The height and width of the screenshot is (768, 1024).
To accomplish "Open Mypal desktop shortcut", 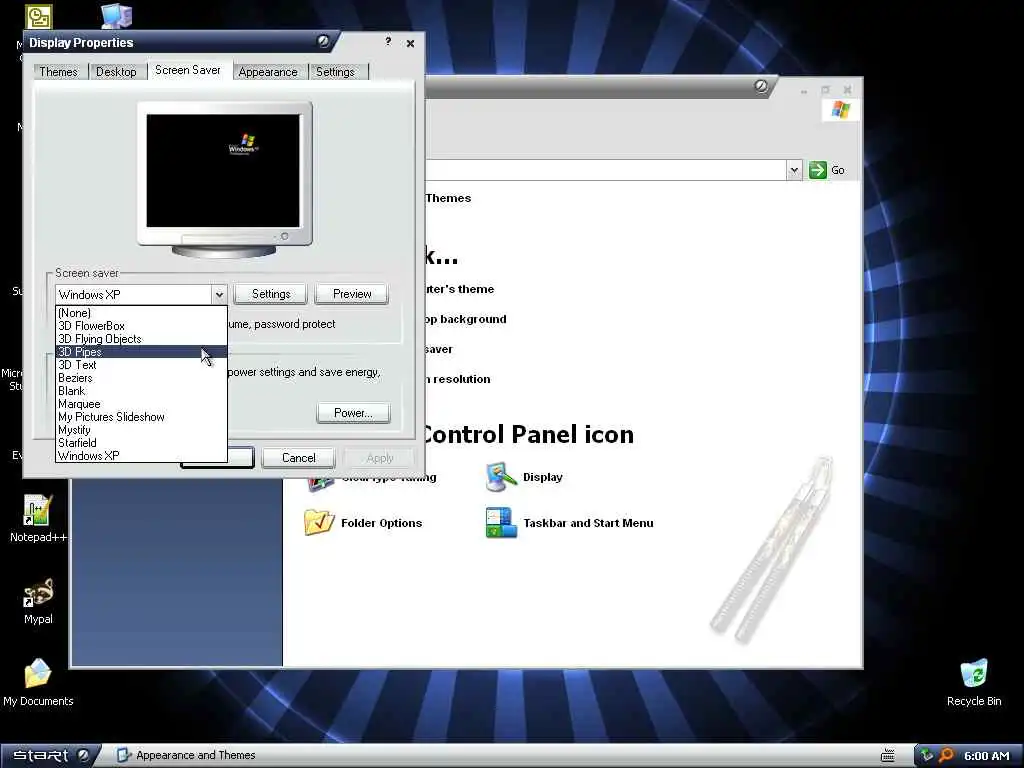I will point(38,601).
